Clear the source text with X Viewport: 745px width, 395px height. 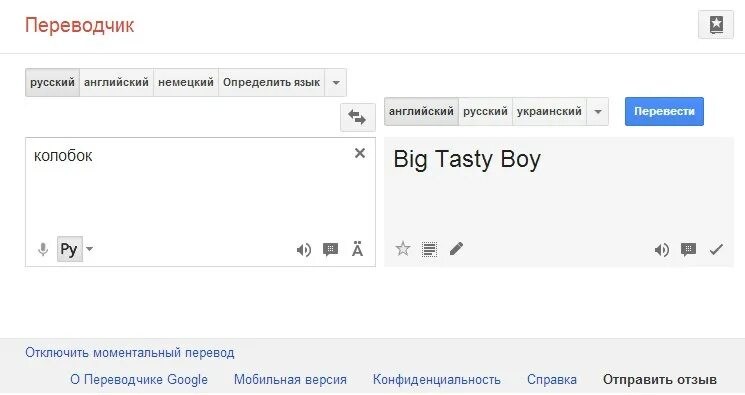pos(360,153)
